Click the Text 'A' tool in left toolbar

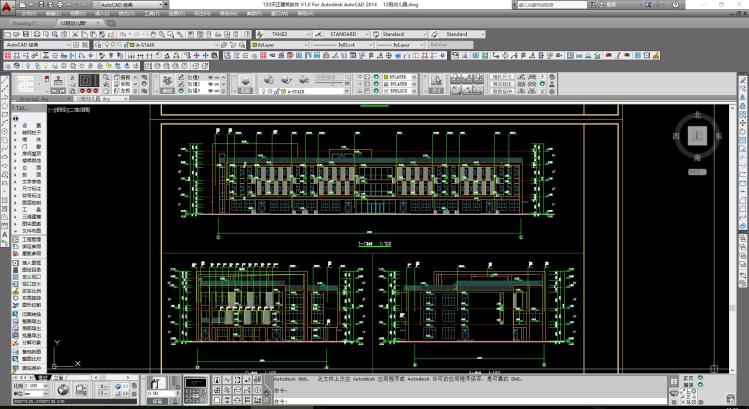[x=5, y=234]
